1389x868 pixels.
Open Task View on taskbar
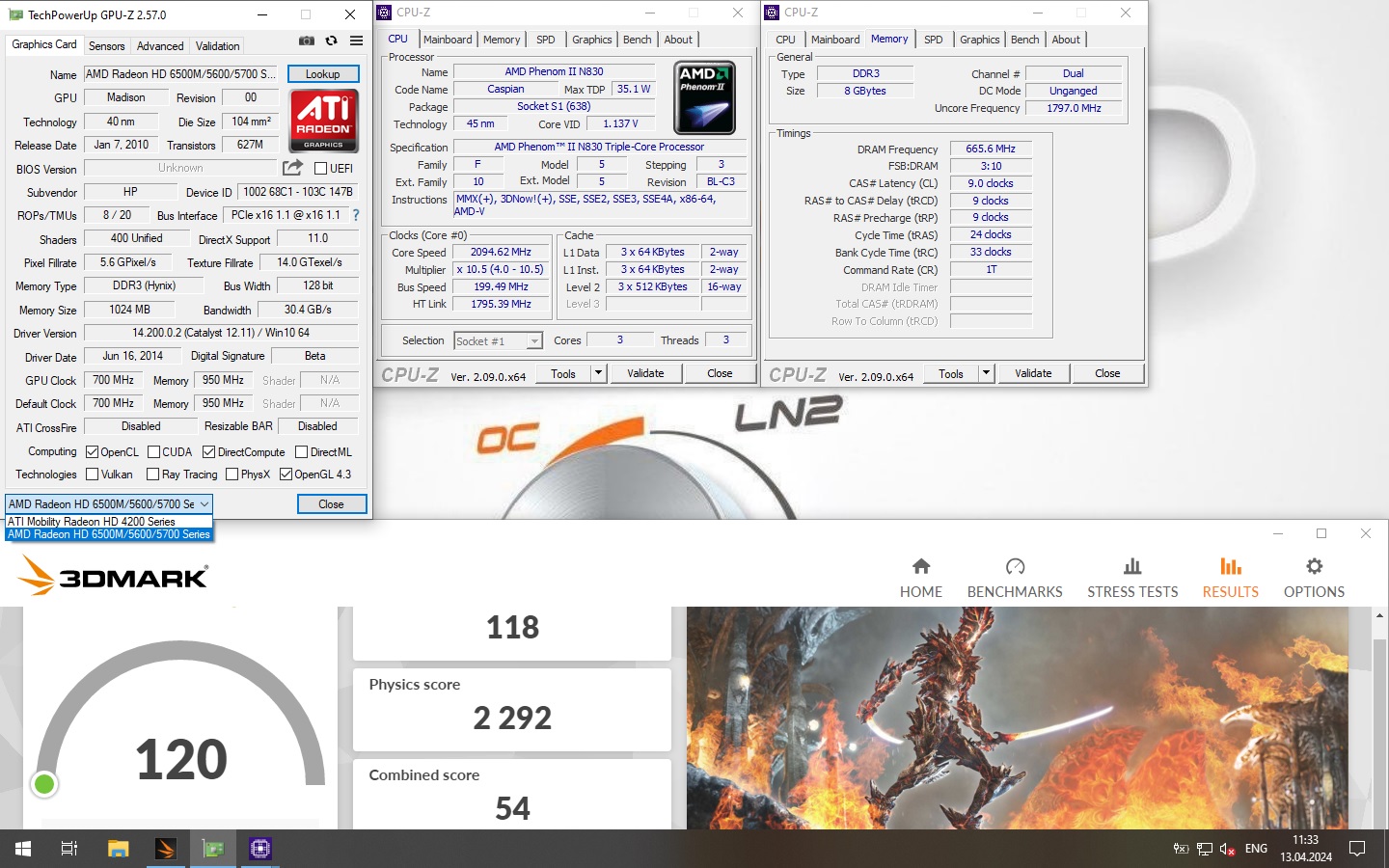coord(69,849)
